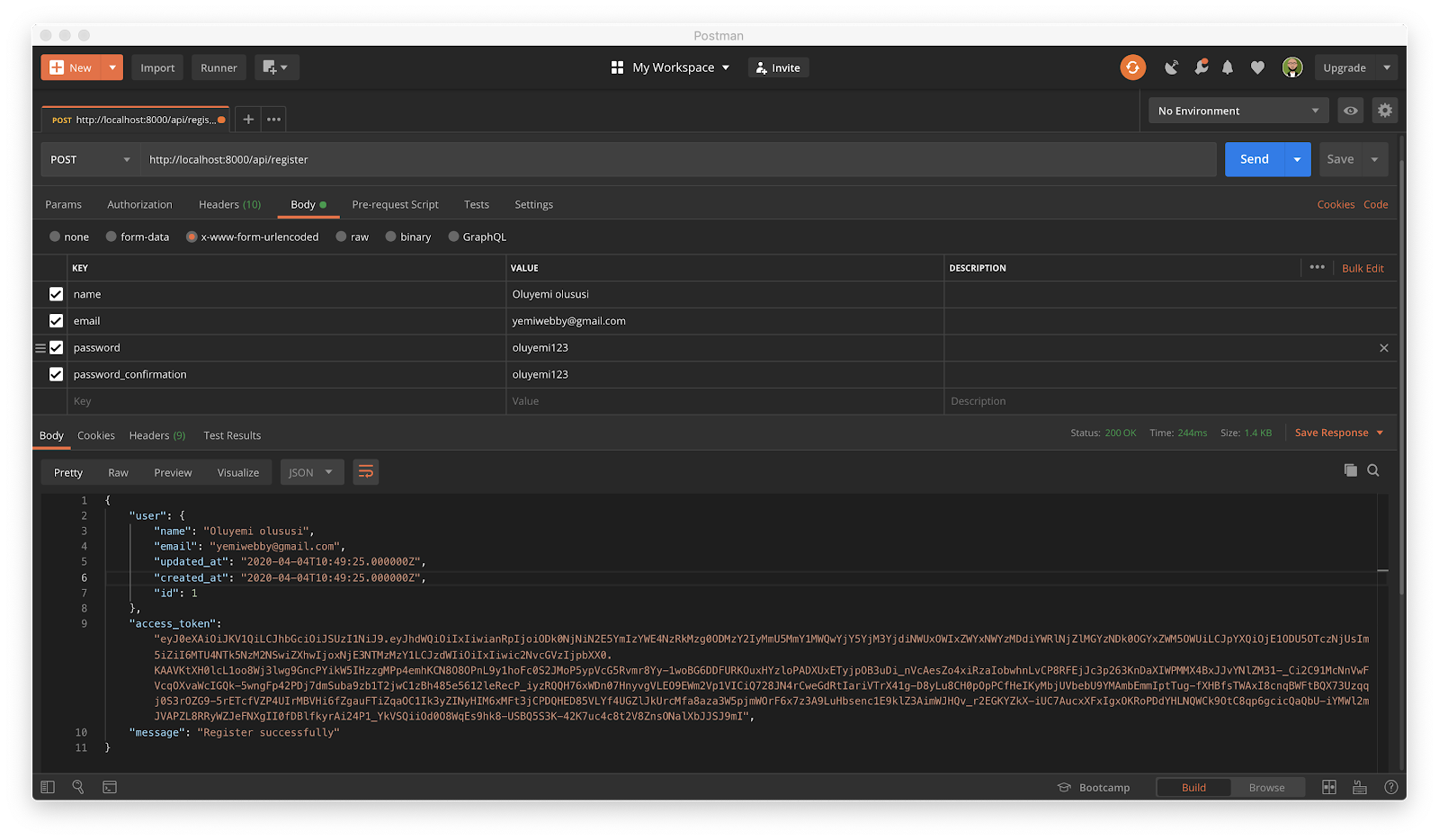The width and height of the screenshot is (1439, 840).
Task: Open the wrench settings icon
Action: (x=1201, y=67)
